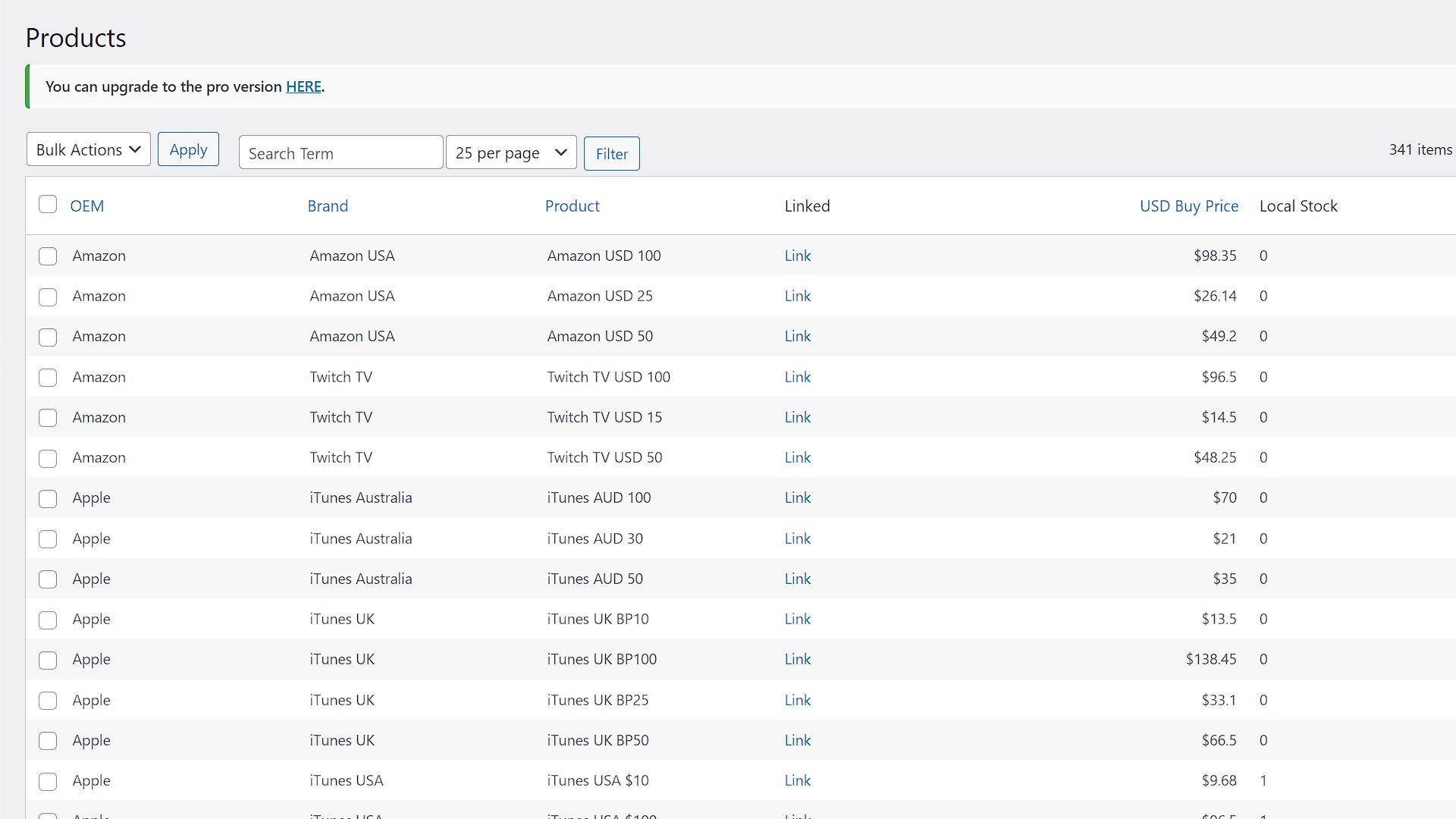
Task: Check the iTunes AUD 30 row checkbox
Action: [48, 539]
